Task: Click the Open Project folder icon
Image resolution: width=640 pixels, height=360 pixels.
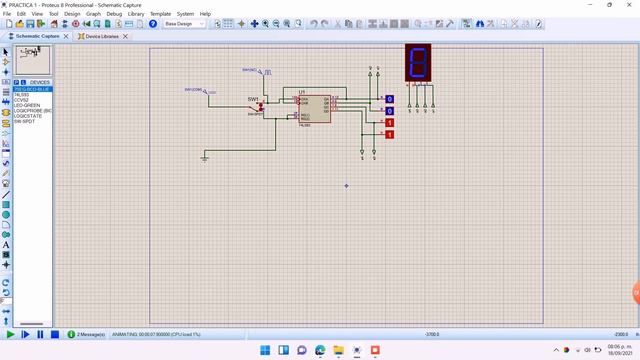Action: pos(19,24)
